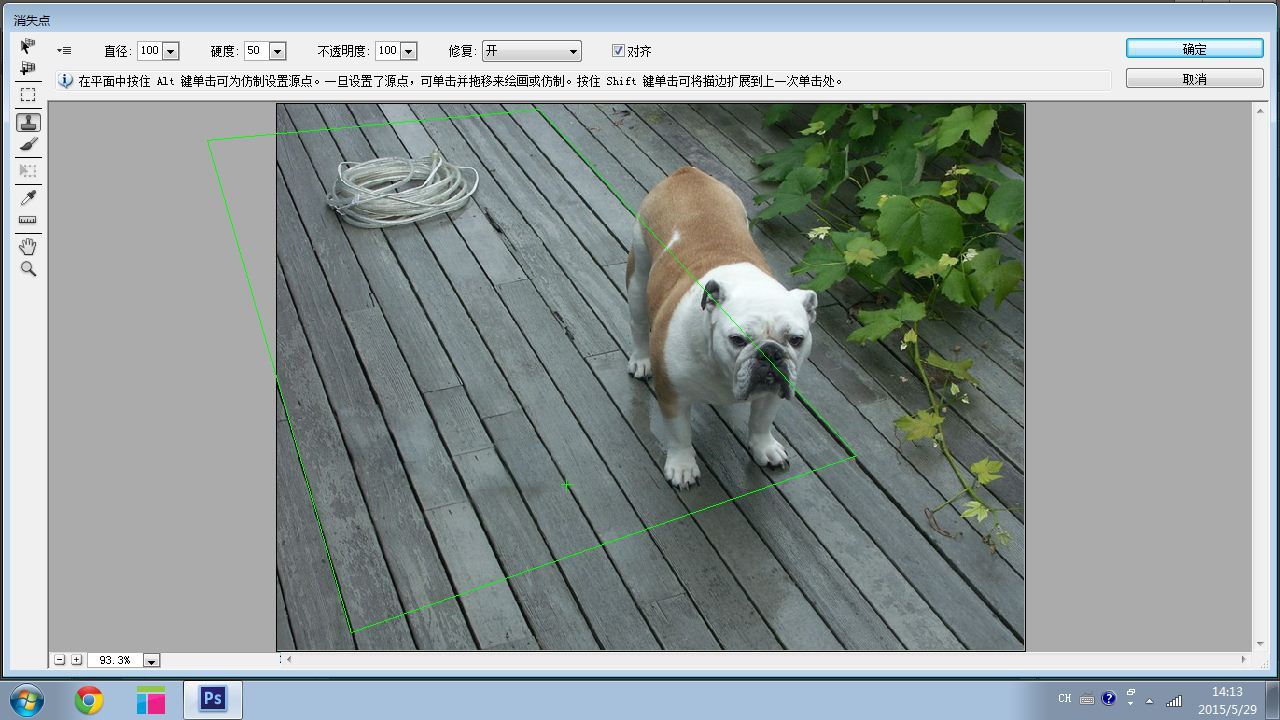Click the CH input language indicator
Screen dimensions: 1280x720
(1064, 699)
